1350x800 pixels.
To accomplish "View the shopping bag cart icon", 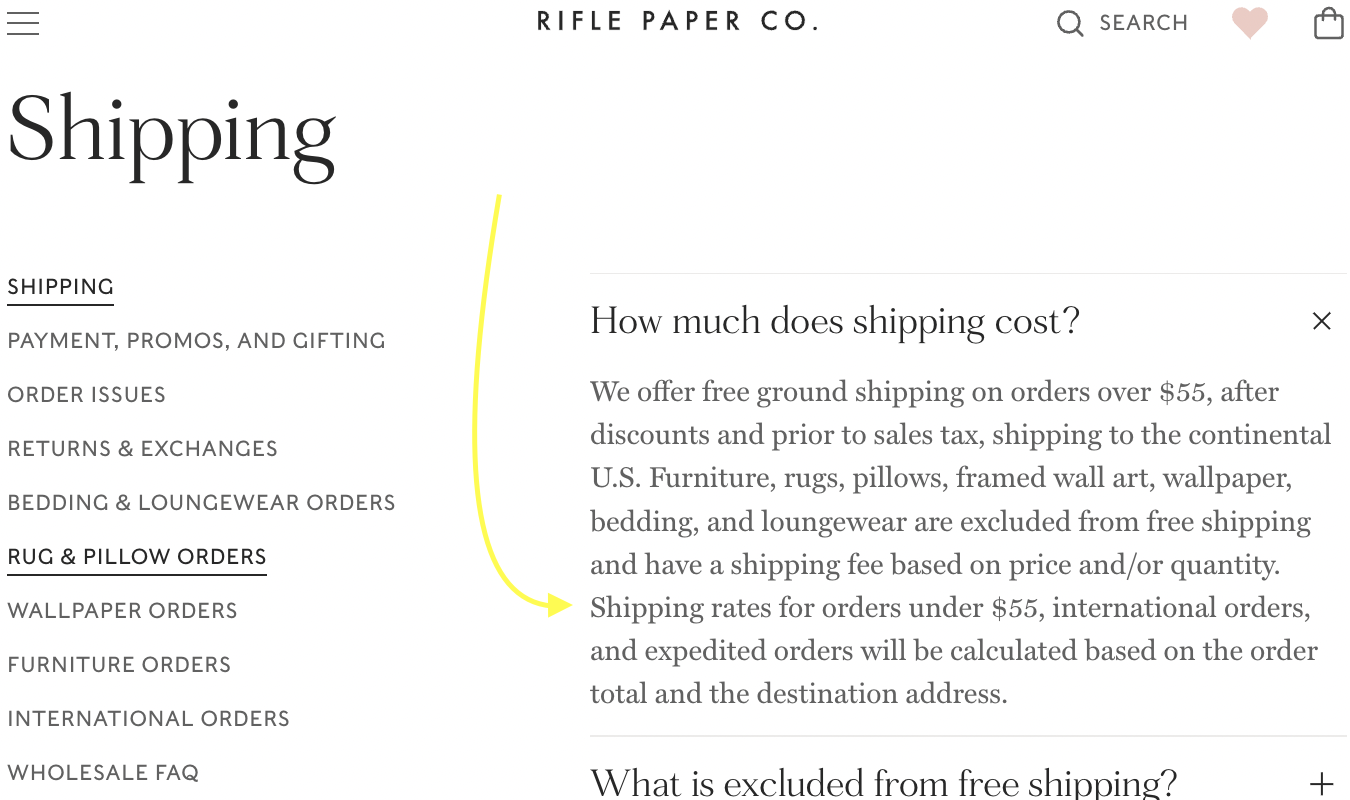I will (1328, 22).
